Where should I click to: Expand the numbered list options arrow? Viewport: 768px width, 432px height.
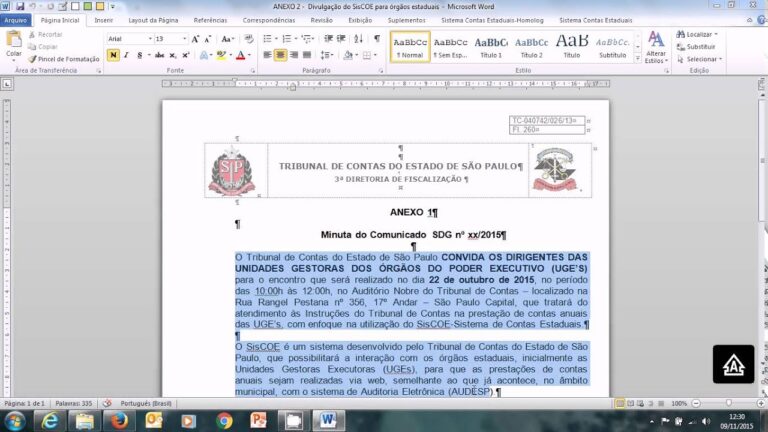(x=295, y=39)
